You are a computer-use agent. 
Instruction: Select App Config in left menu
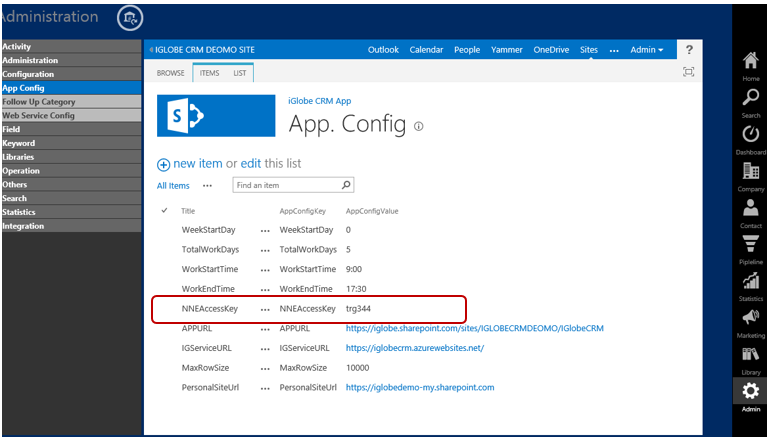(71, 88)
